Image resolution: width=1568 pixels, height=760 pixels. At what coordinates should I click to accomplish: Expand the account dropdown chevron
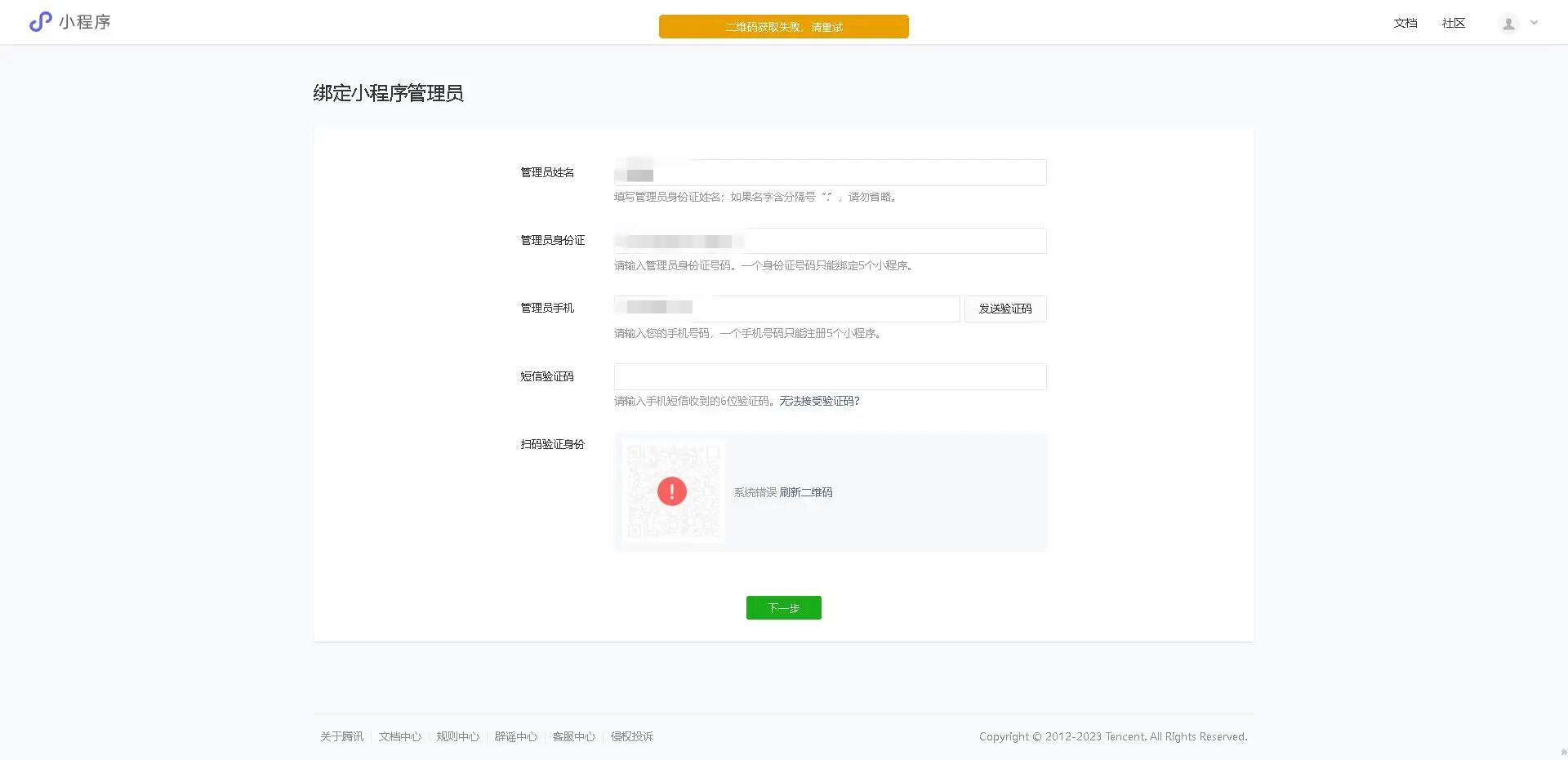click(1534, 23)
